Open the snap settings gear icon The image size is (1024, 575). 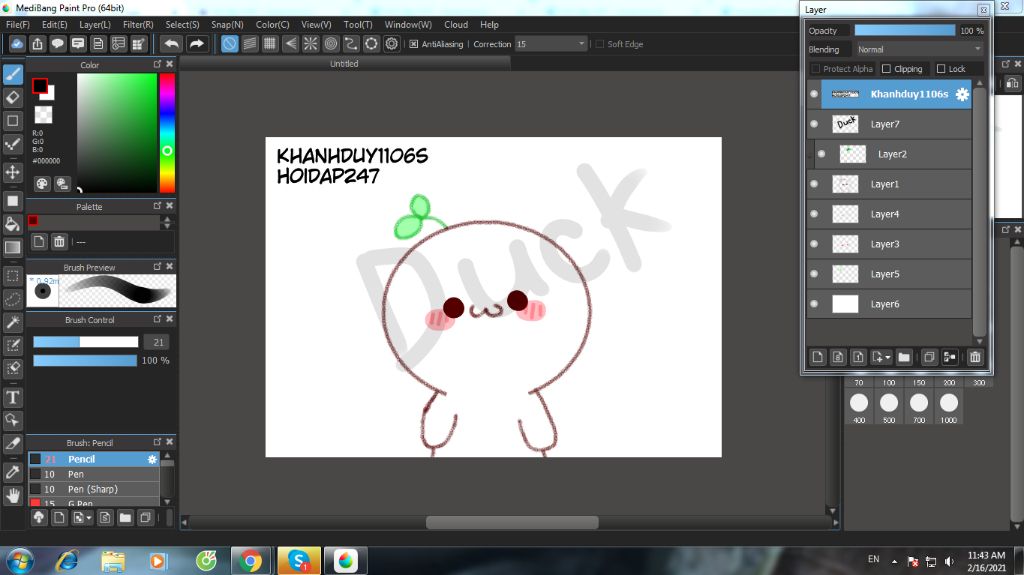pos(391,44)
